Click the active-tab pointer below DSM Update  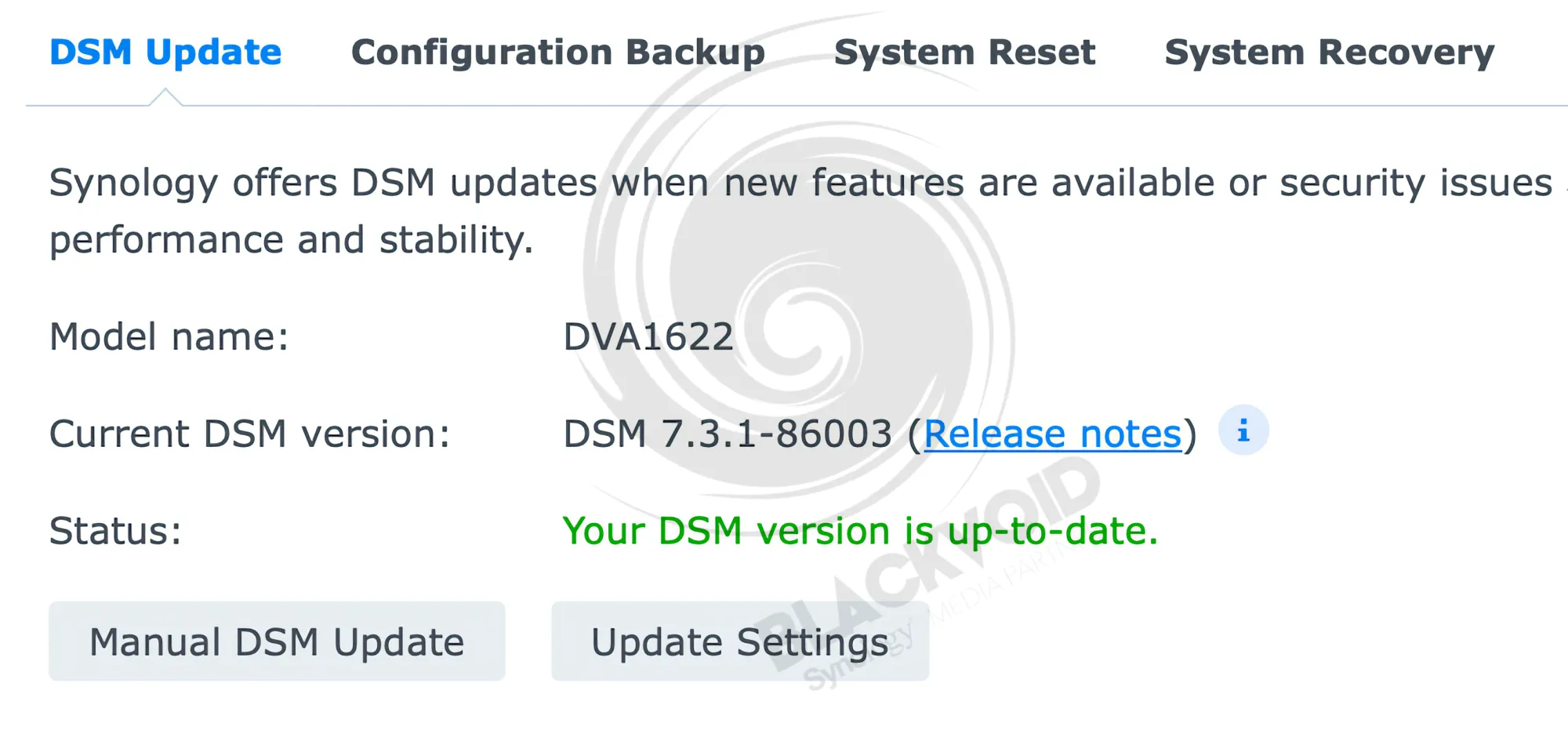(x=165, y=97)
